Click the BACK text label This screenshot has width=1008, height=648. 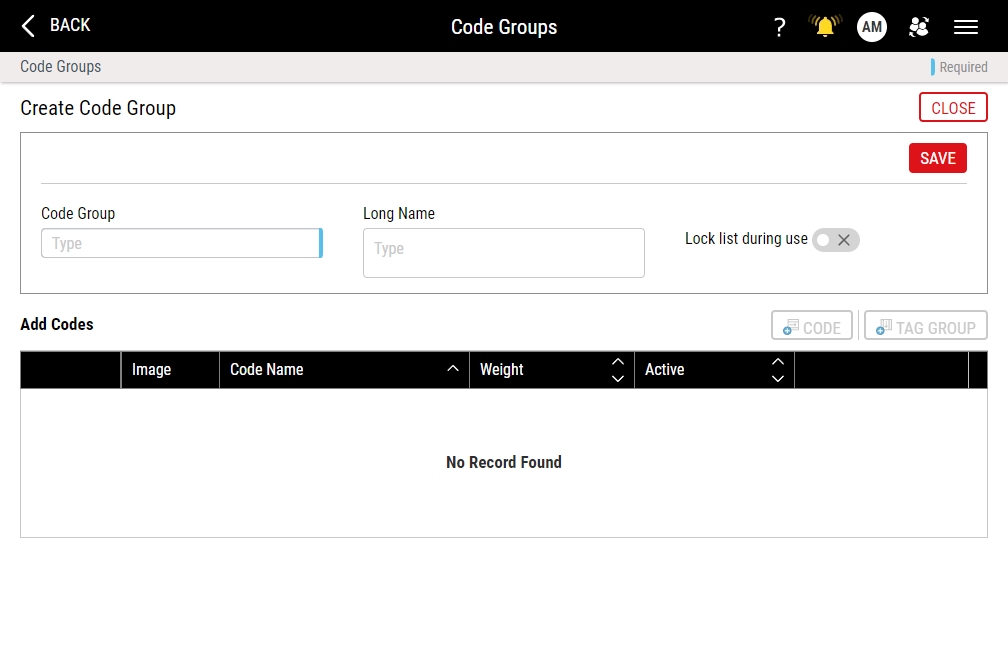click(x=70, y=25)
